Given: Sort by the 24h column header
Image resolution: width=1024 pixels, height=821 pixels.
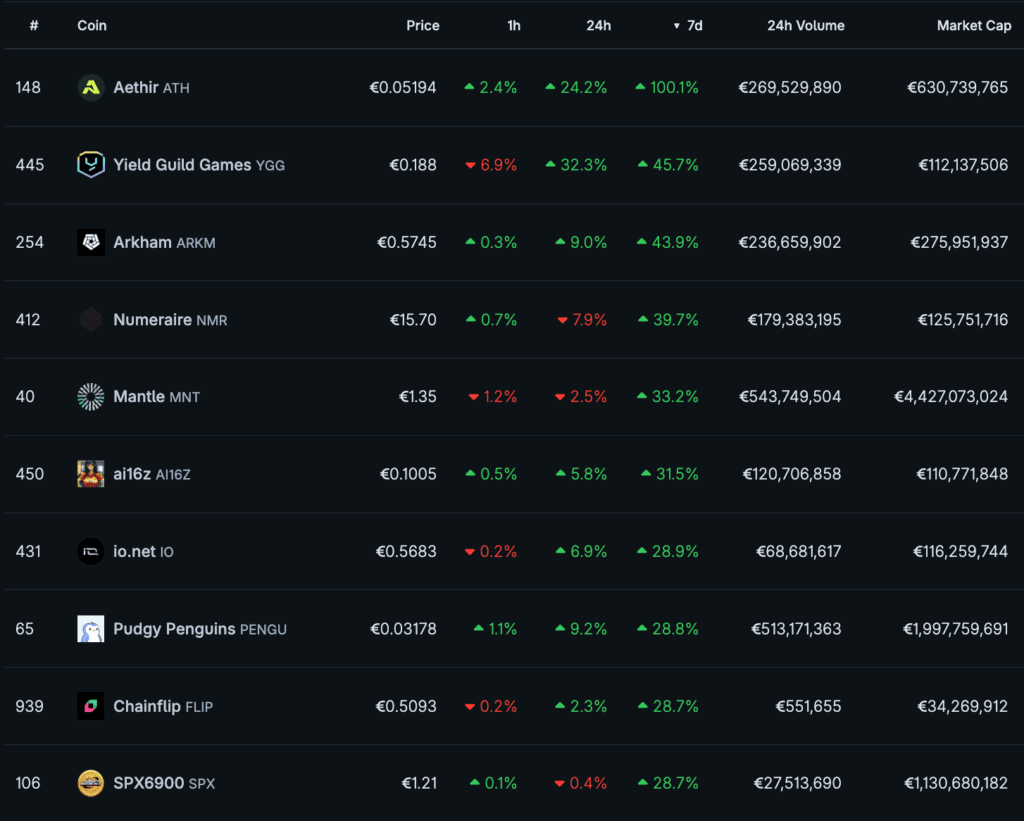Looking at the screenshot, I should [x=598, y=25].
